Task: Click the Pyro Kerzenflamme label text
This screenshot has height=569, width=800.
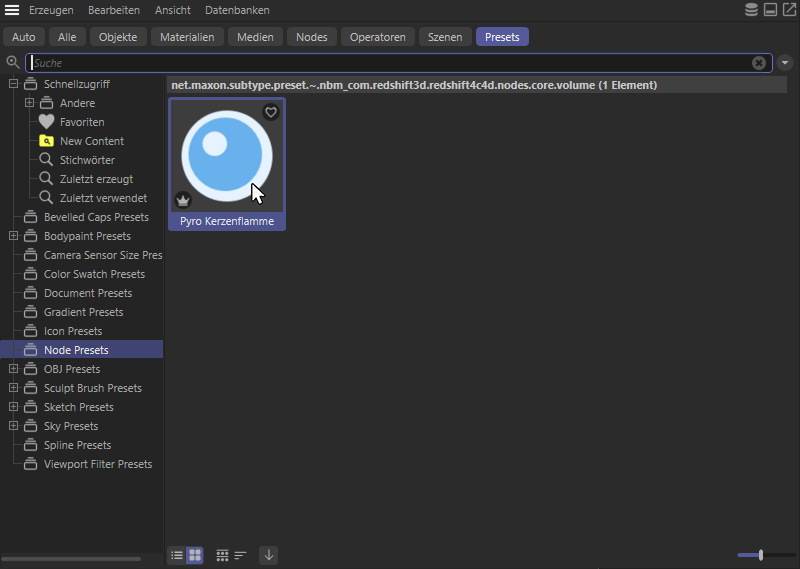Action: point(227,221)
